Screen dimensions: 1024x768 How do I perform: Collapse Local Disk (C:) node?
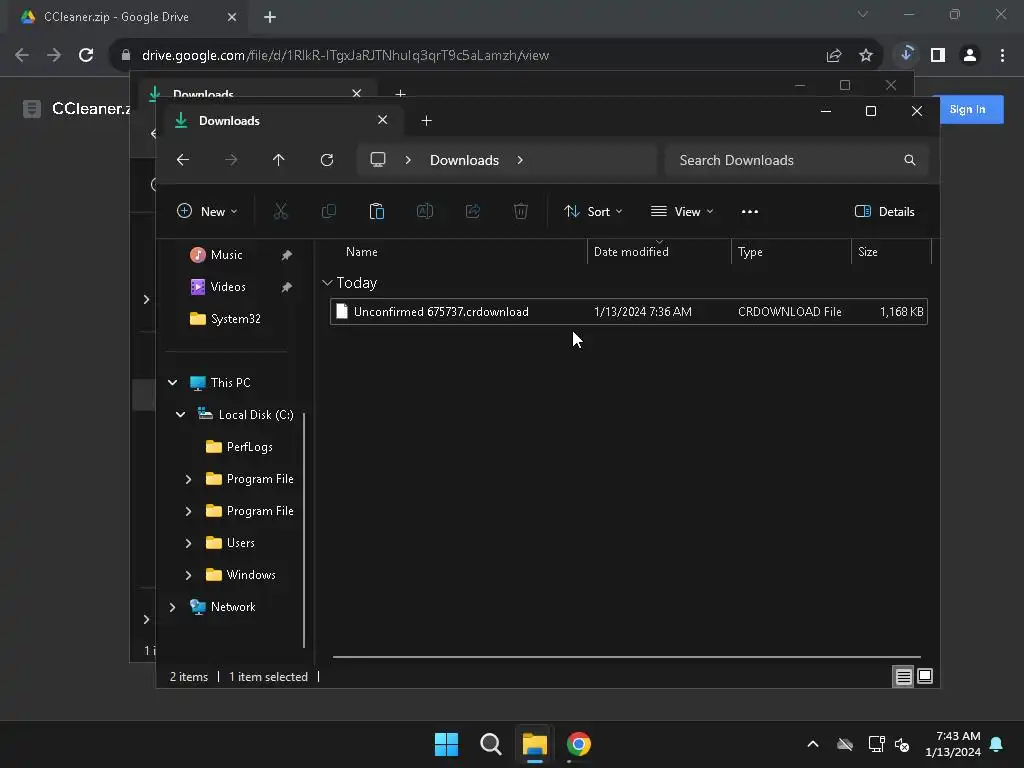coord(180,415)
